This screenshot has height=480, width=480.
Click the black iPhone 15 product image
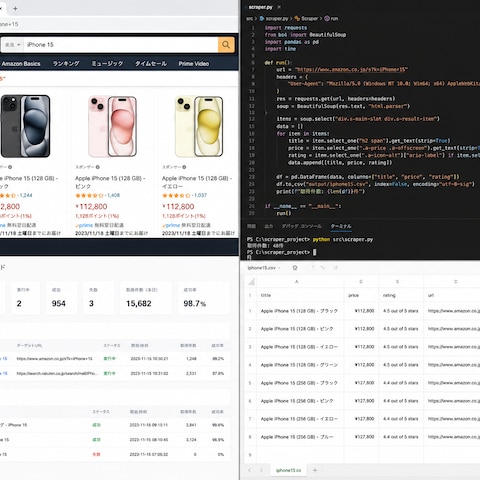(x=25, y=126)
